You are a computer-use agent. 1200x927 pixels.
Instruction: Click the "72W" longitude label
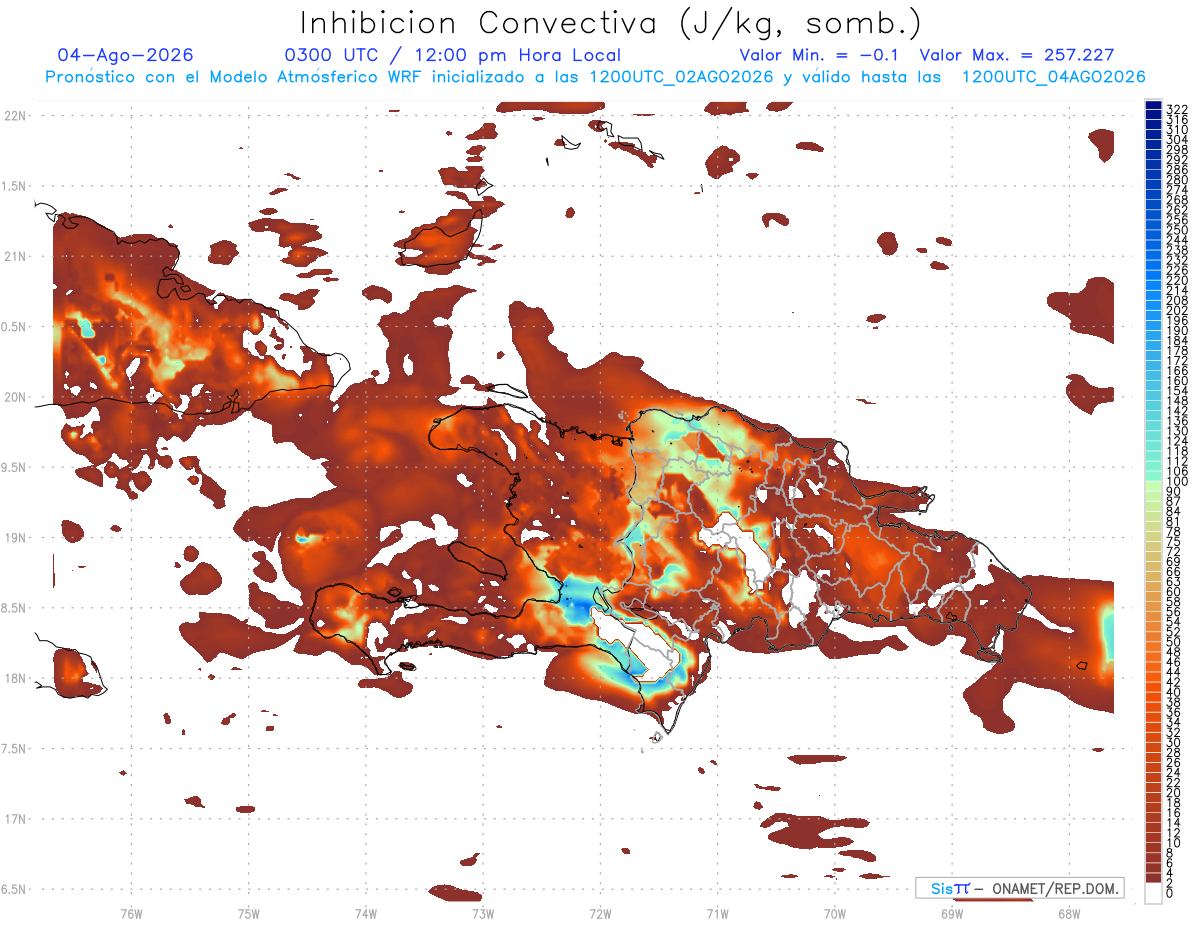tap(600, 914)
